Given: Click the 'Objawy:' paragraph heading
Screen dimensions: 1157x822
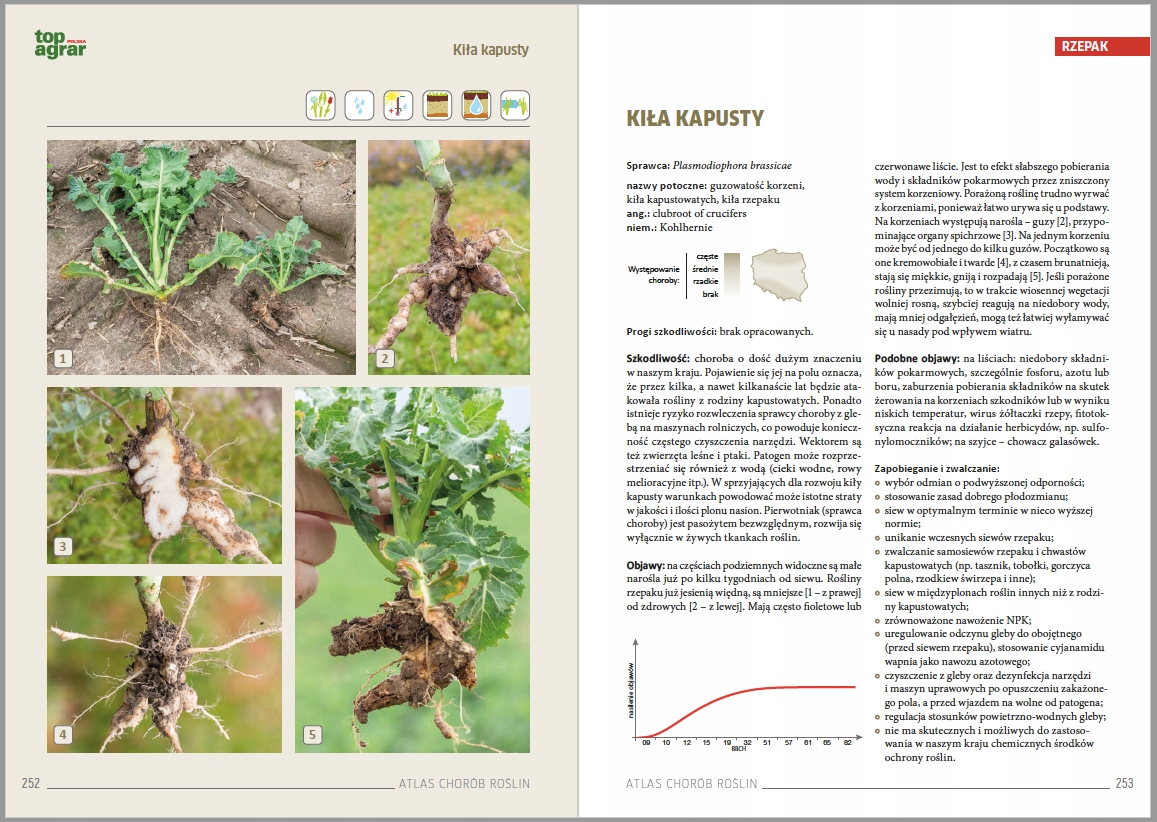Looking at the screenshot, I should pyautogui.click(x=646, y=565).
